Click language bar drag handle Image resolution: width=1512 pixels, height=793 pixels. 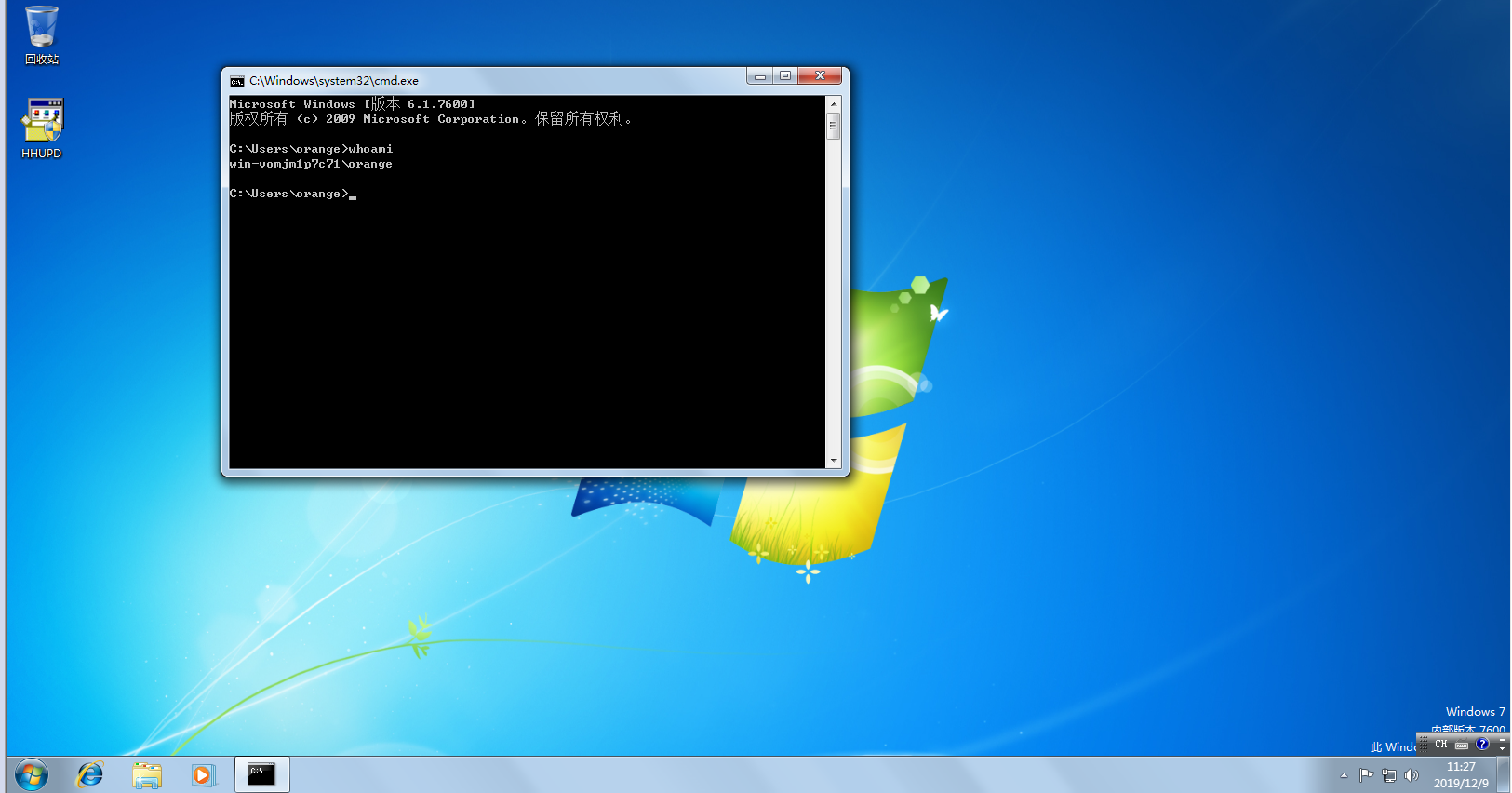pos(1424,744)
